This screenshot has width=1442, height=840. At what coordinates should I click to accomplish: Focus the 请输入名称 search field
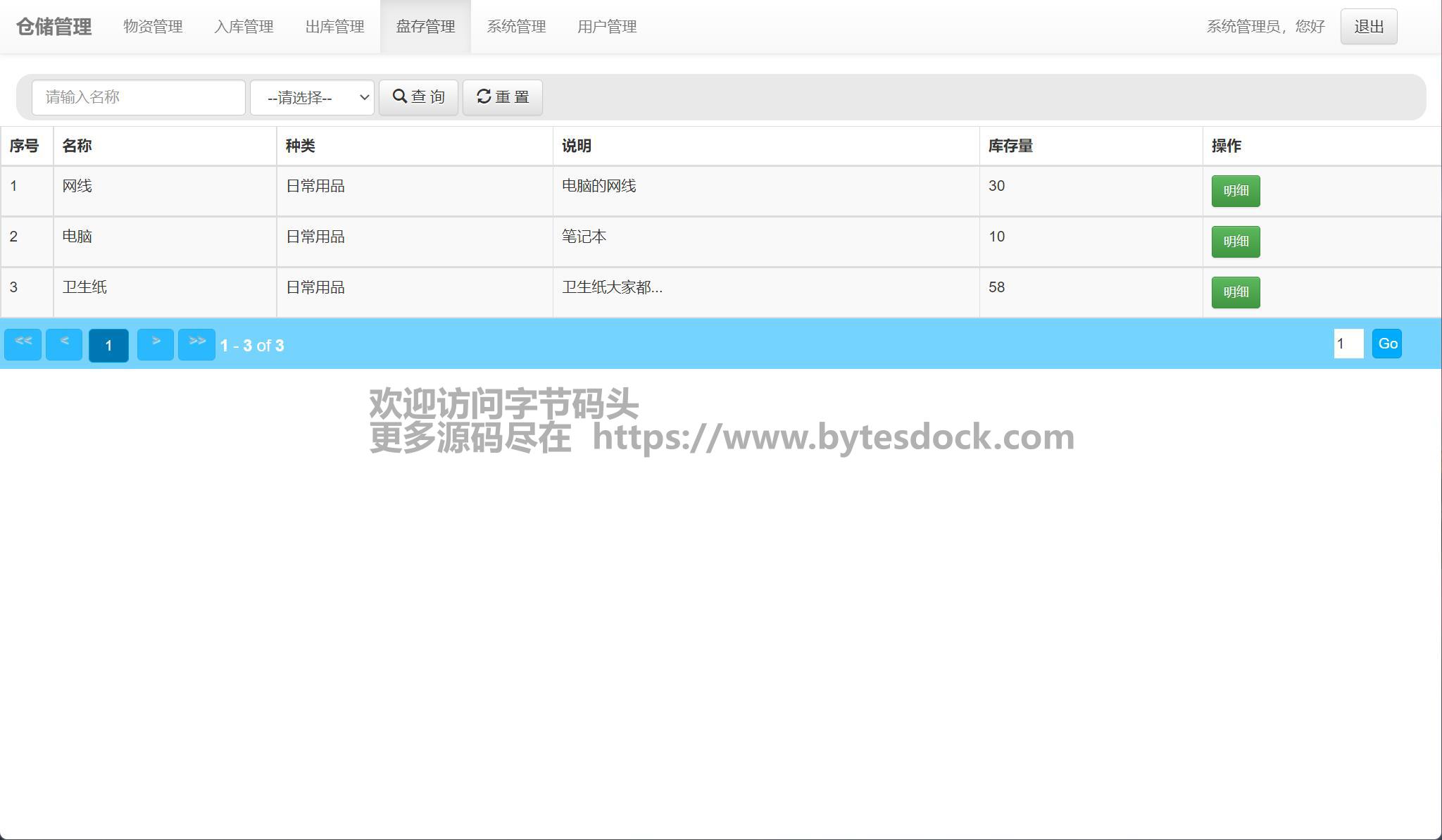tap(139, 97)
